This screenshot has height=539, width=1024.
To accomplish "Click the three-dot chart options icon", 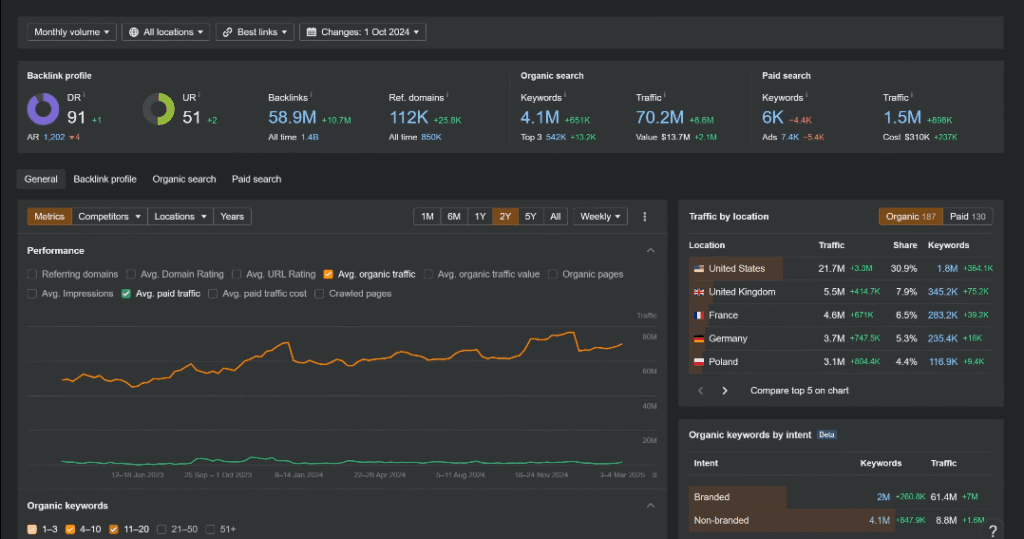I will click(x=645, y=216).
